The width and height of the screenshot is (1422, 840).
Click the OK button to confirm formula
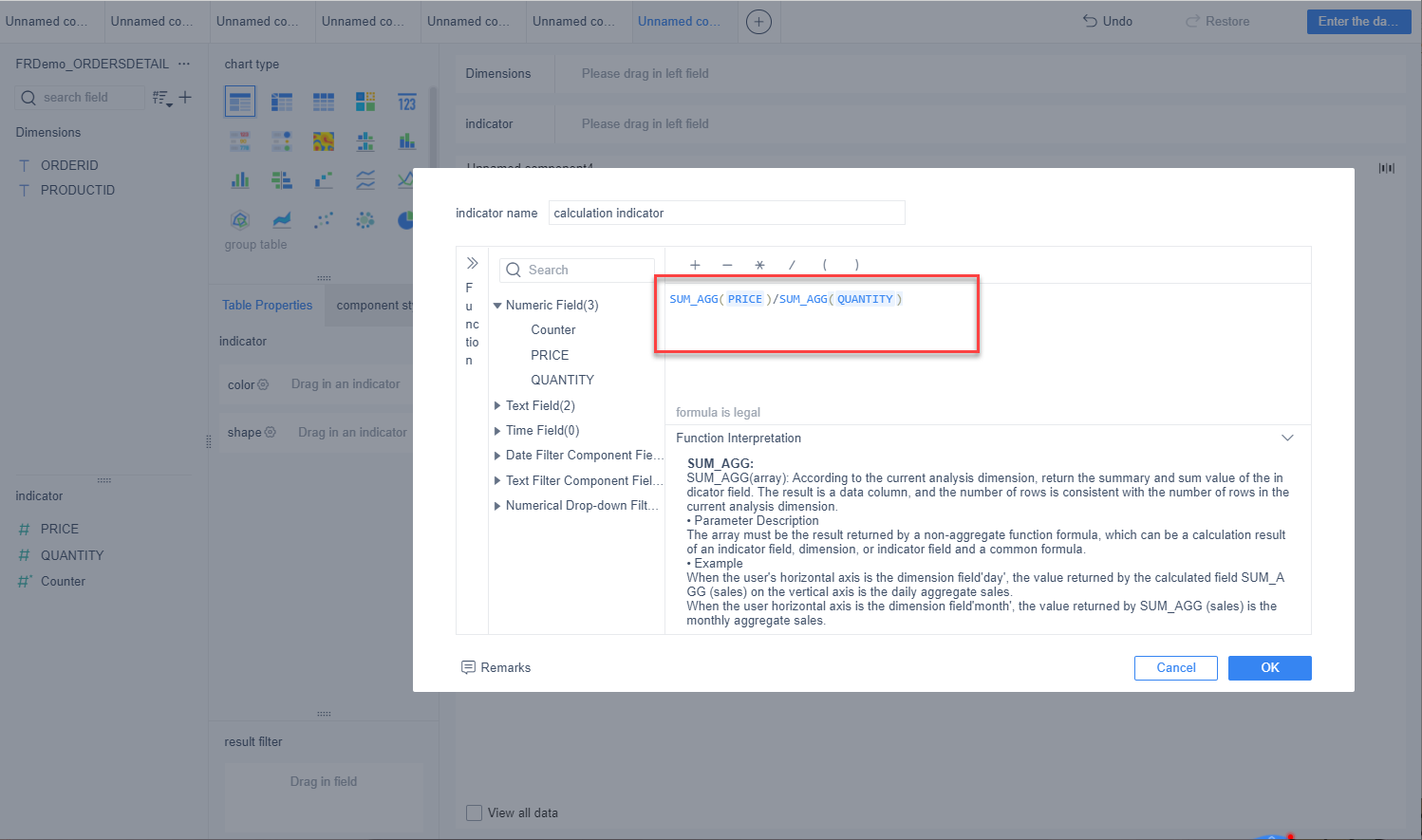click(x=1269, y=668)
